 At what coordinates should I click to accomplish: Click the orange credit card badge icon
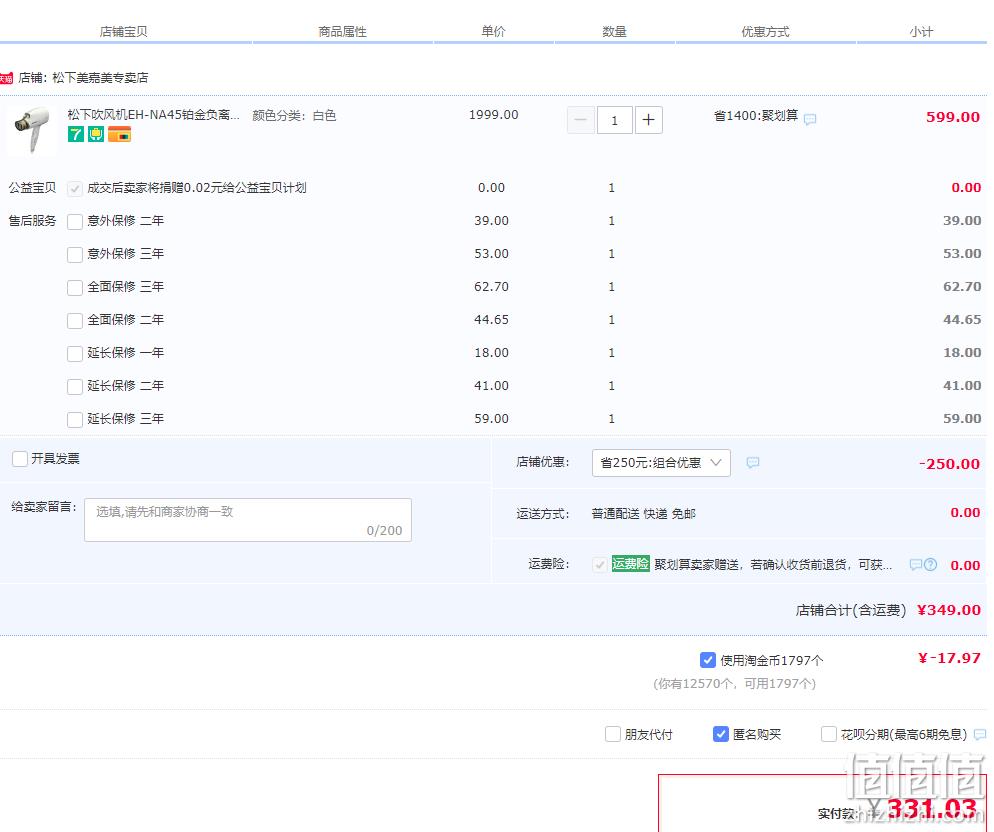click(x=119, y=134)
